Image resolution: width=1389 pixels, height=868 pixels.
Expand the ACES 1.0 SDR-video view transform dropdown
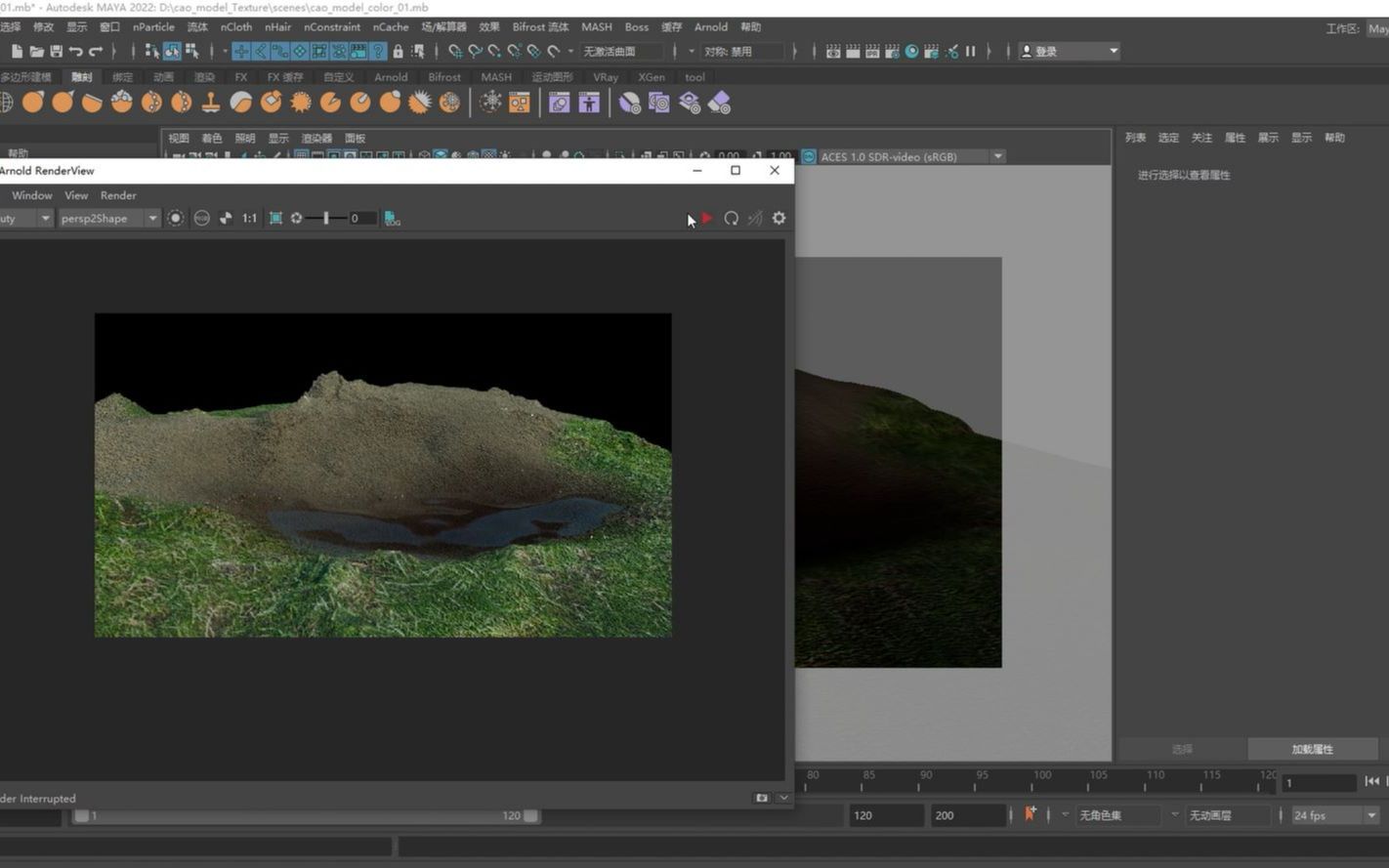(x=997, y=156)
